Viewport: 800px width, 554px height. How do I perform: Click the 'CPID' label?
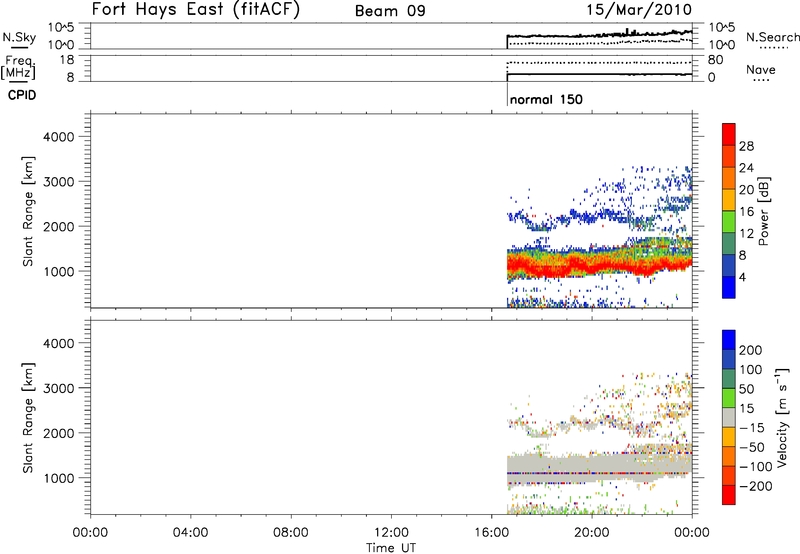tap(22, 95)
